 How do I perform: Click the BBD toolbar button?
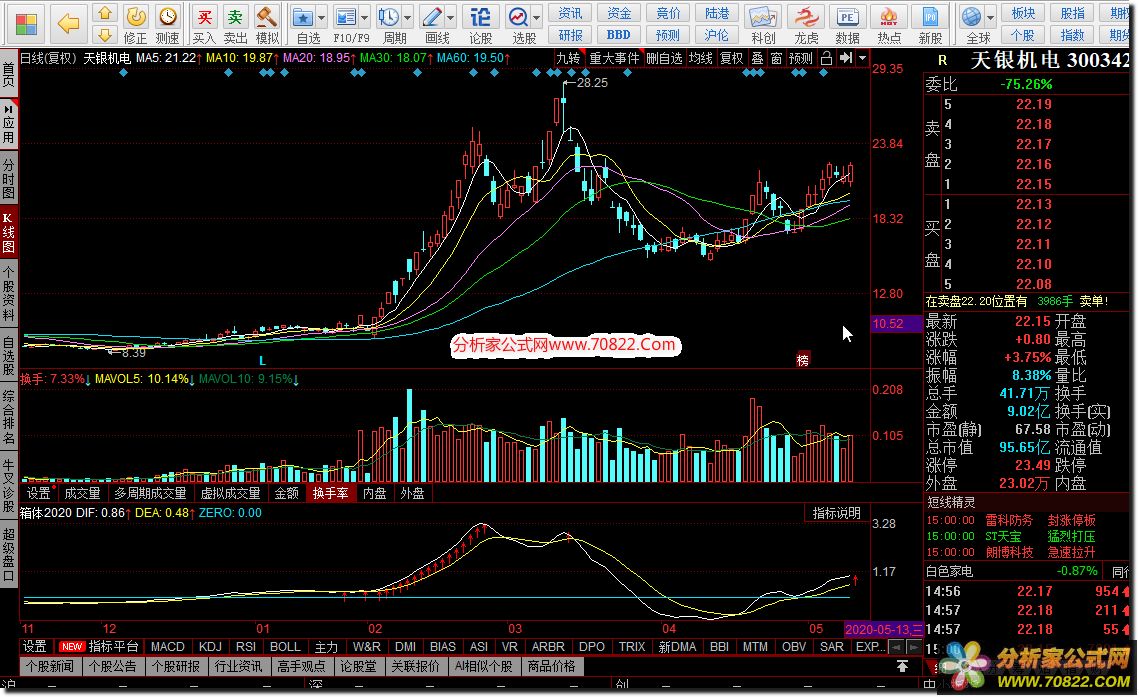(619, 34)
